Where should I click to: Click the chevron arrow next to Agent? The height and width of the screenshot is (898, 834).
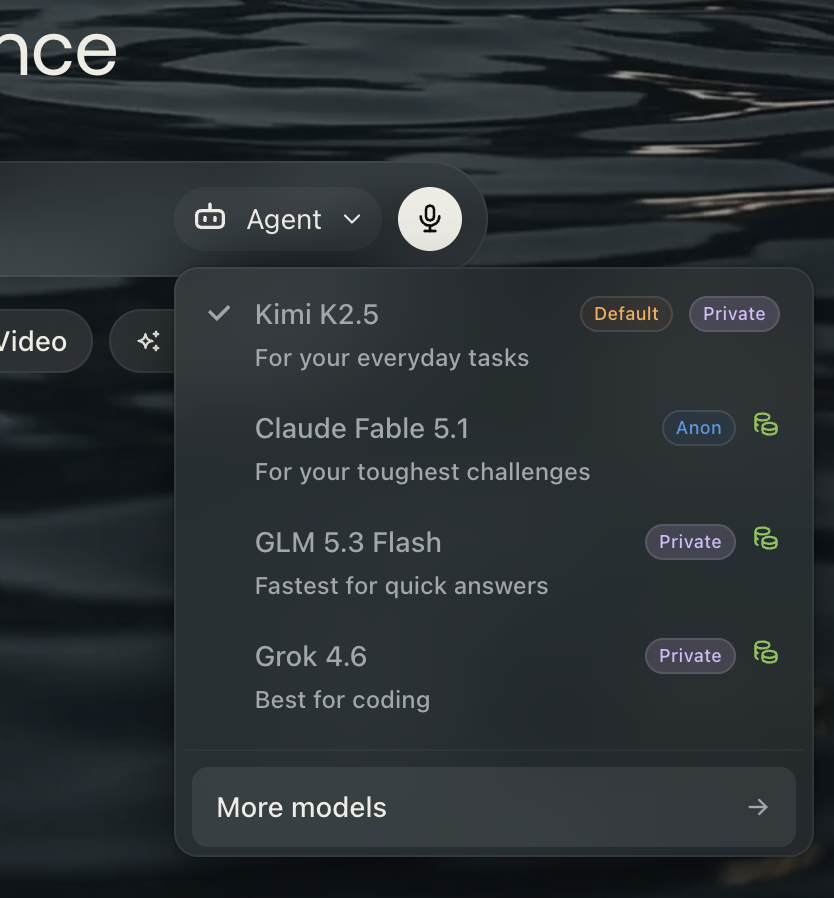pos(352,219)
